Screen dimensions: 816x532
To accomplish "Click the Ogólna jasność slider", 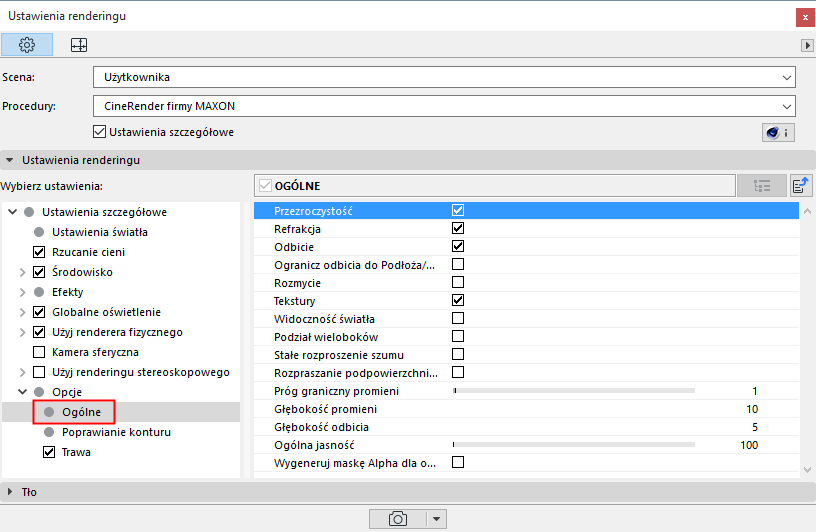I will click(x=574, y=445).
